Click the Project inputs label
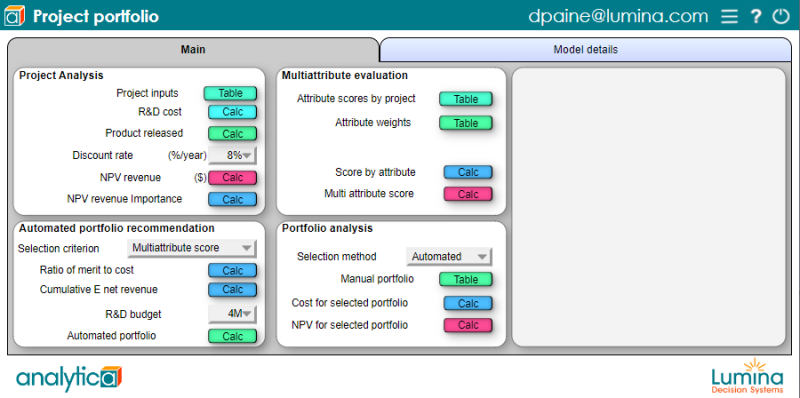Viewport: 800px width, 398px height. tap(147, 93)
